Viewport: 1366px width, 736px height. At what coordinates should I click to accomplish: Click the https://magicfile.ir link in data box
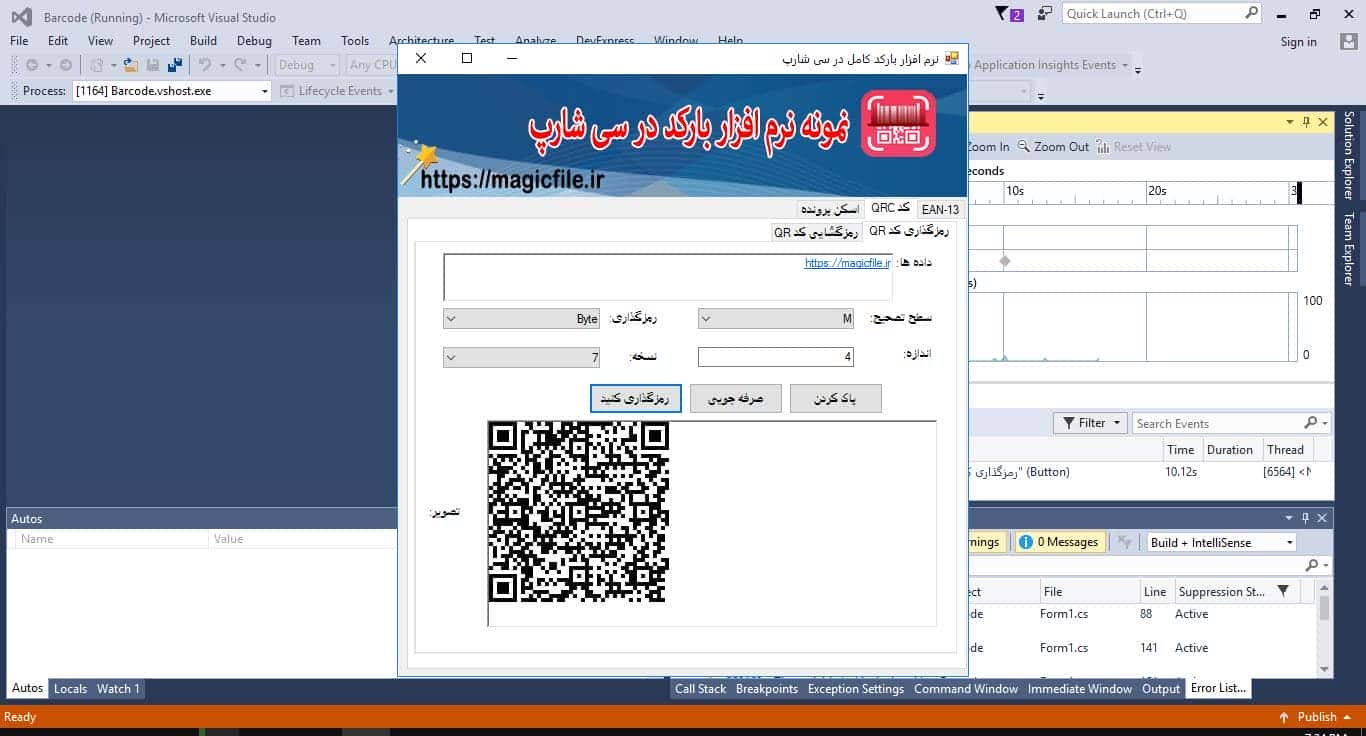click(x=847, y=263)
